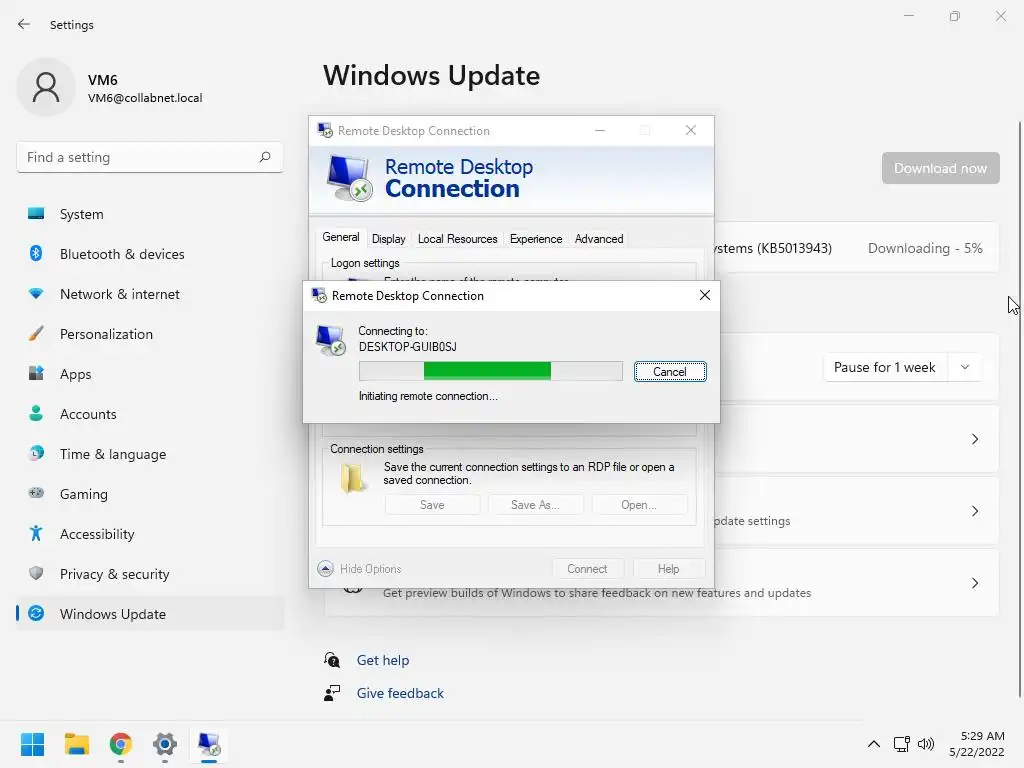Open Network & internet settings
1024x768 pixels.
click(150, 294)
